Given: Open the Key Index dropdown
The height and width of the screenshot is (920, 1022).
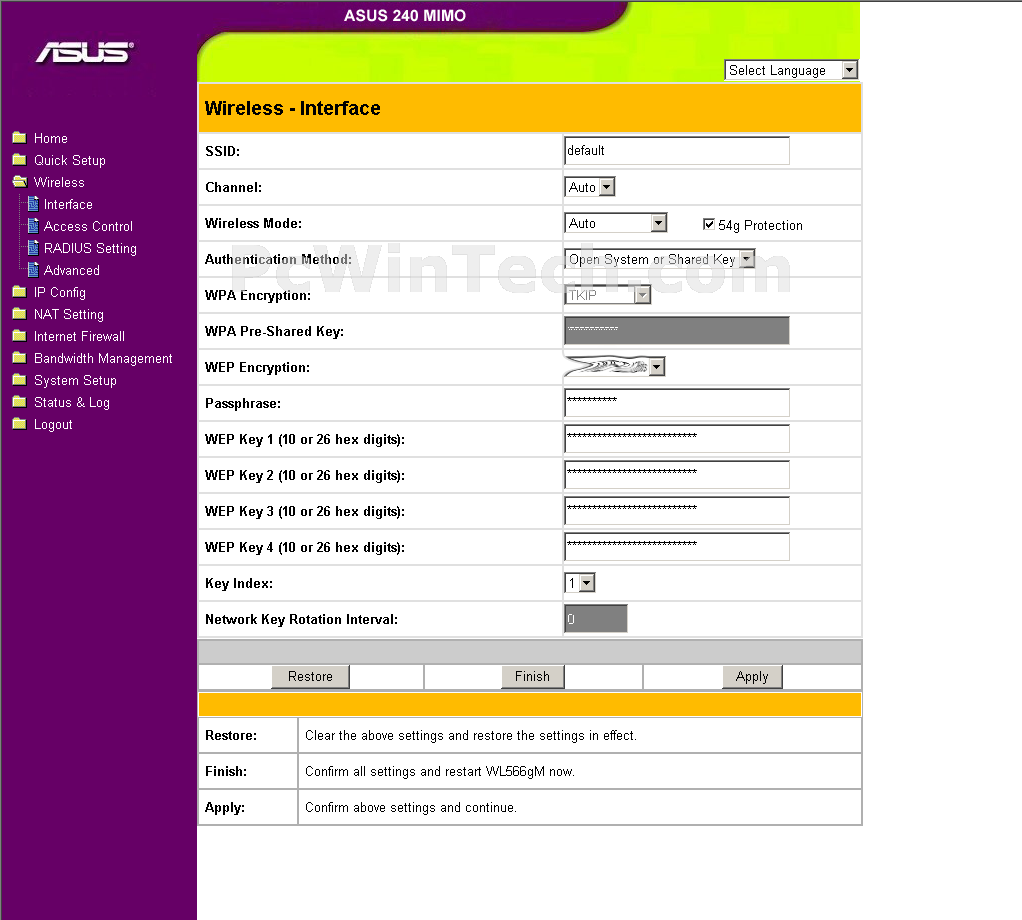Looking at the screenshot, I should (579, 583).
